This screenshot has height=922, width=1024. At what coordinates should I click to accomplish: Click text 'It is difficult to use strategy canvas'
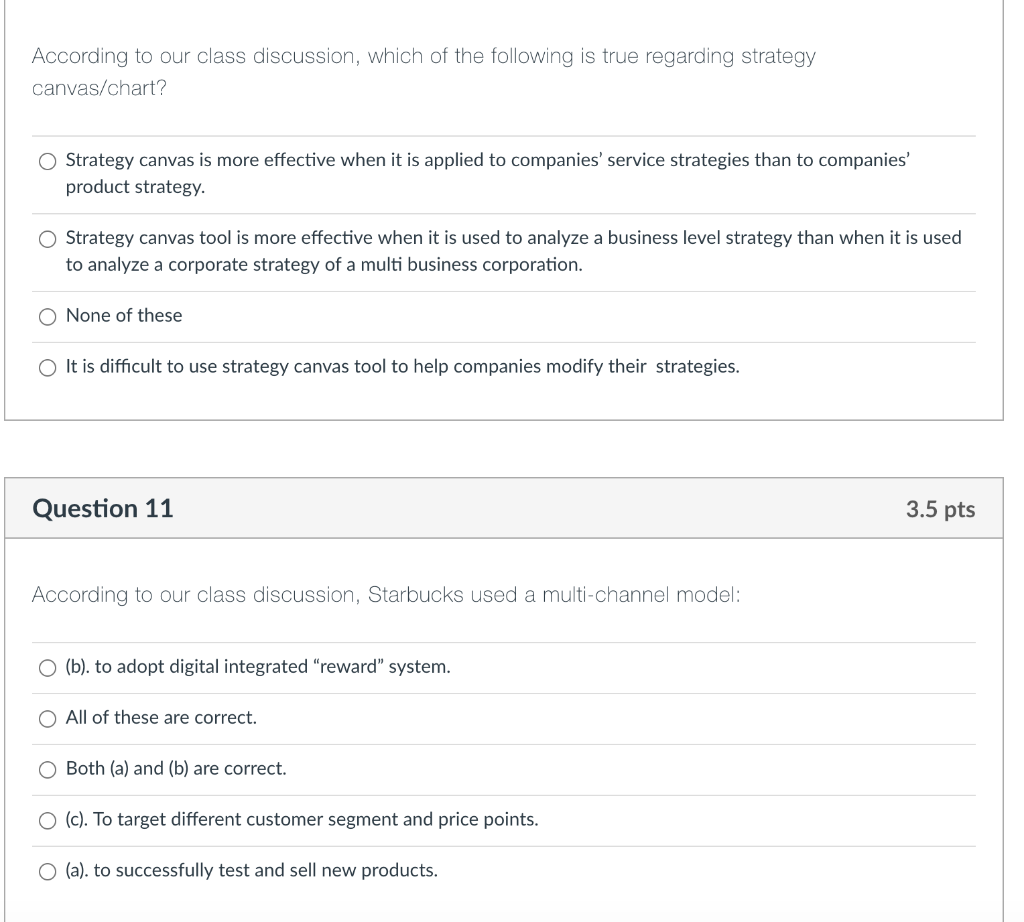pos(402,366)
